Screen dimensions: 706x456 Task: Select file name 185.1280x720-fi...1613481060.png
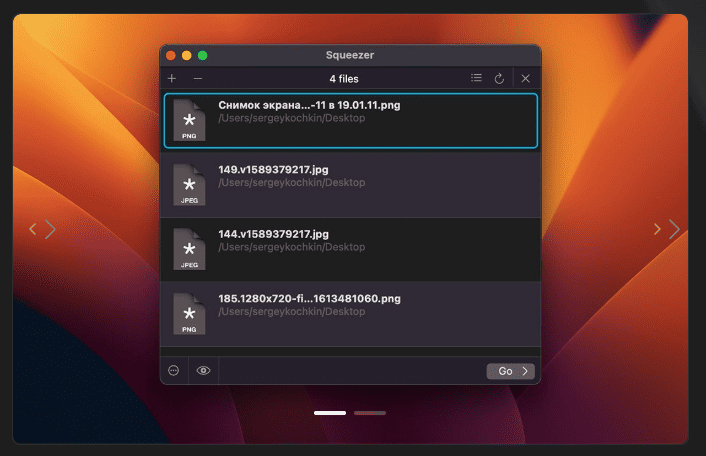pyautogui.click(x=309, y=299)
